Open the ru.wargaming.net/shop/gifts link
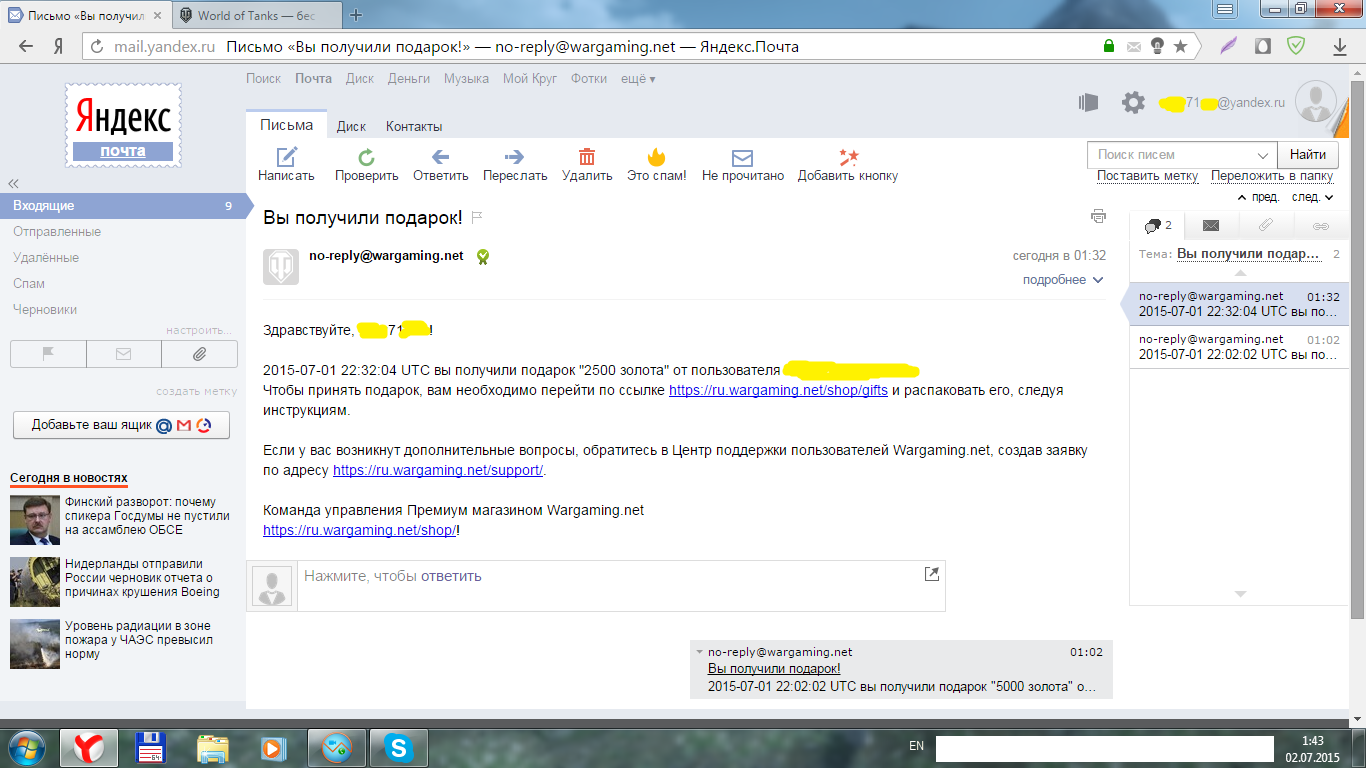1366x768 pixels. point(778,391)
